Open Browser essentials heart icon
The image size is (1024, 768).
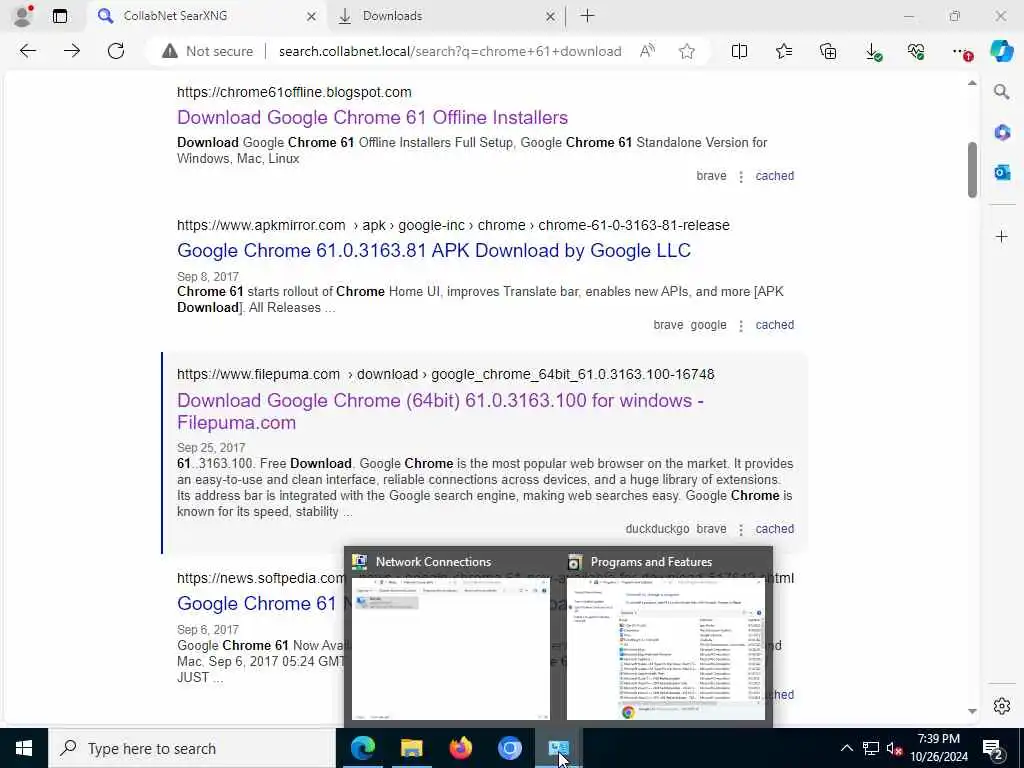pyautogui.click(x=916, y=51)
